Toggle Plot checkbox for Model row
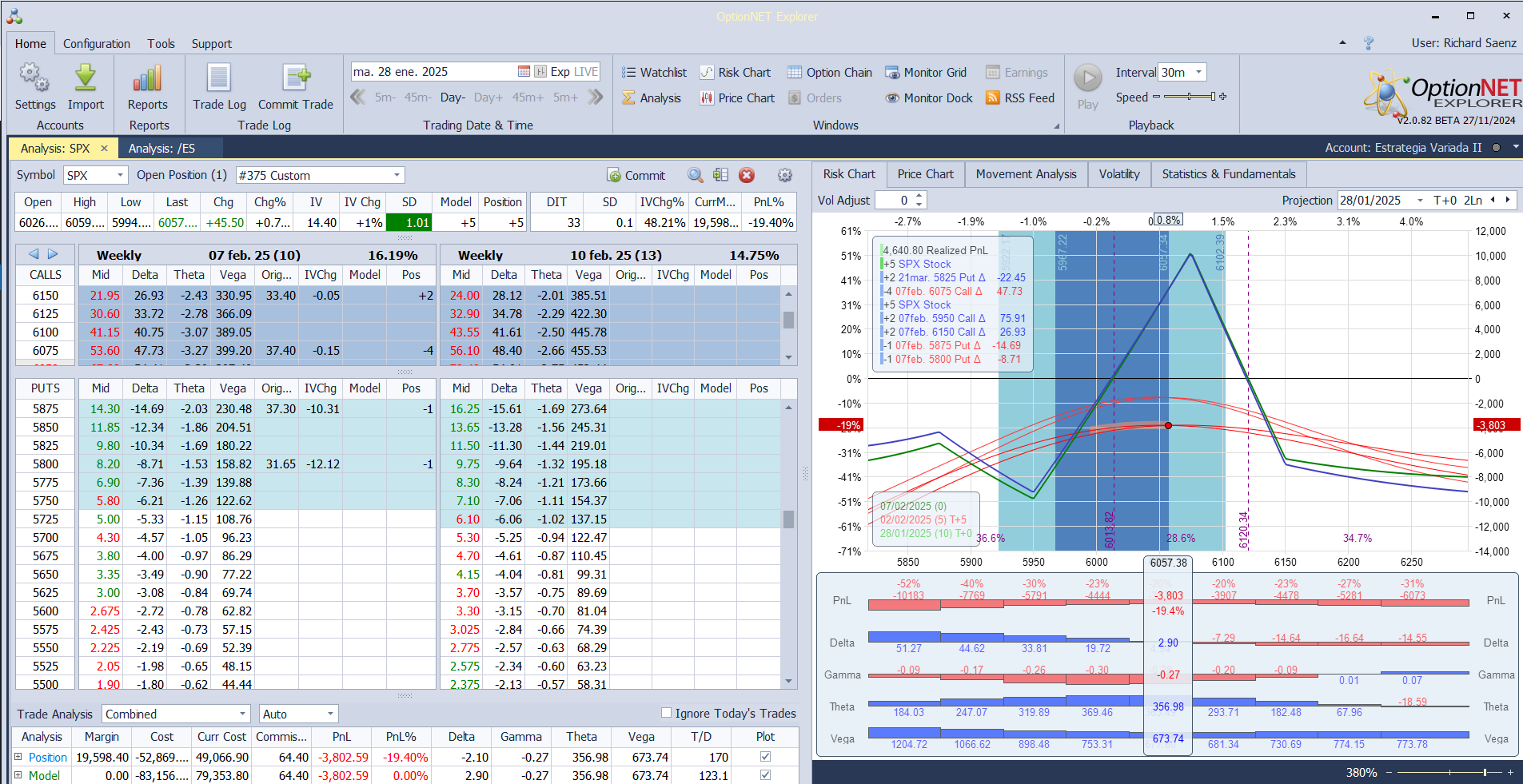 tap(765, 775)
